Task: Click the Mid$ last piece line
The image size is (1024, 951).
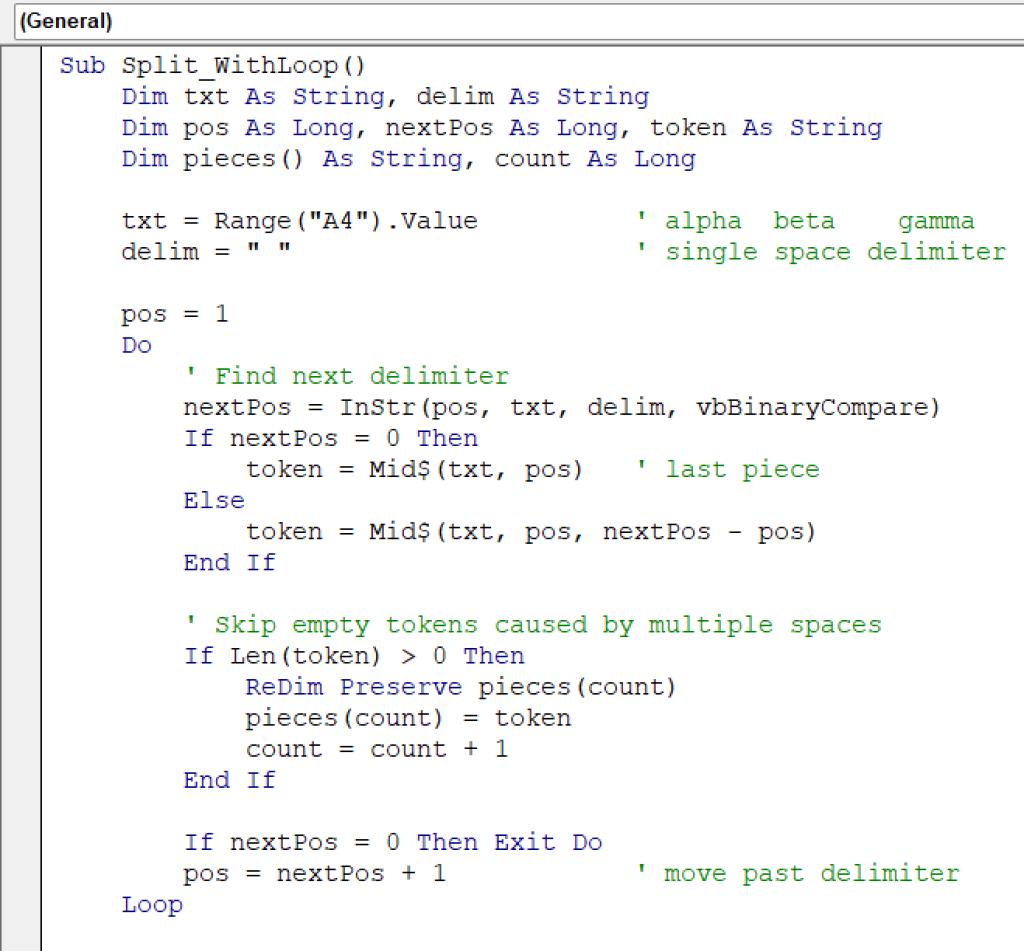Action: click(400, 469)
